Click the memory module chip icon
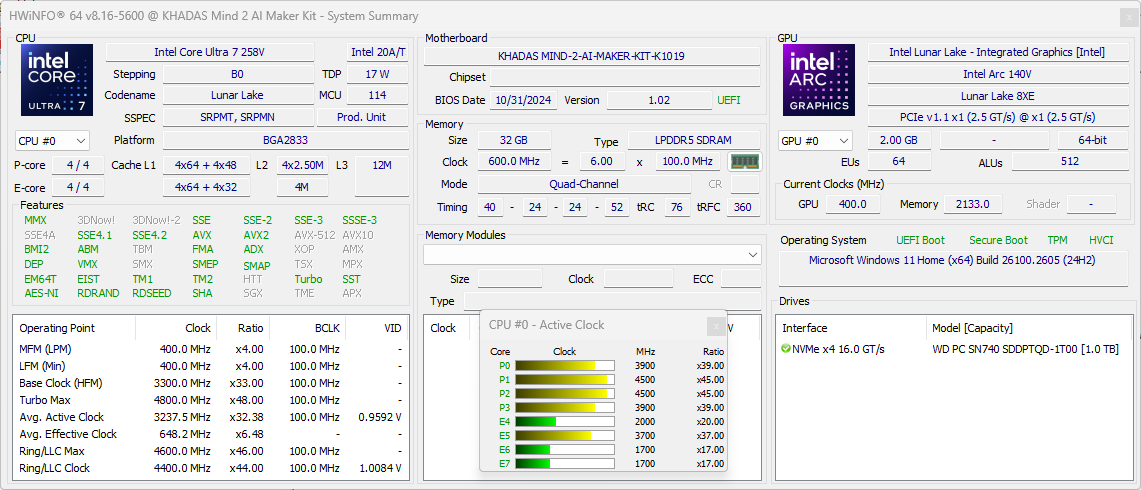Screen dimensions: 1141x490 (744, 162)
